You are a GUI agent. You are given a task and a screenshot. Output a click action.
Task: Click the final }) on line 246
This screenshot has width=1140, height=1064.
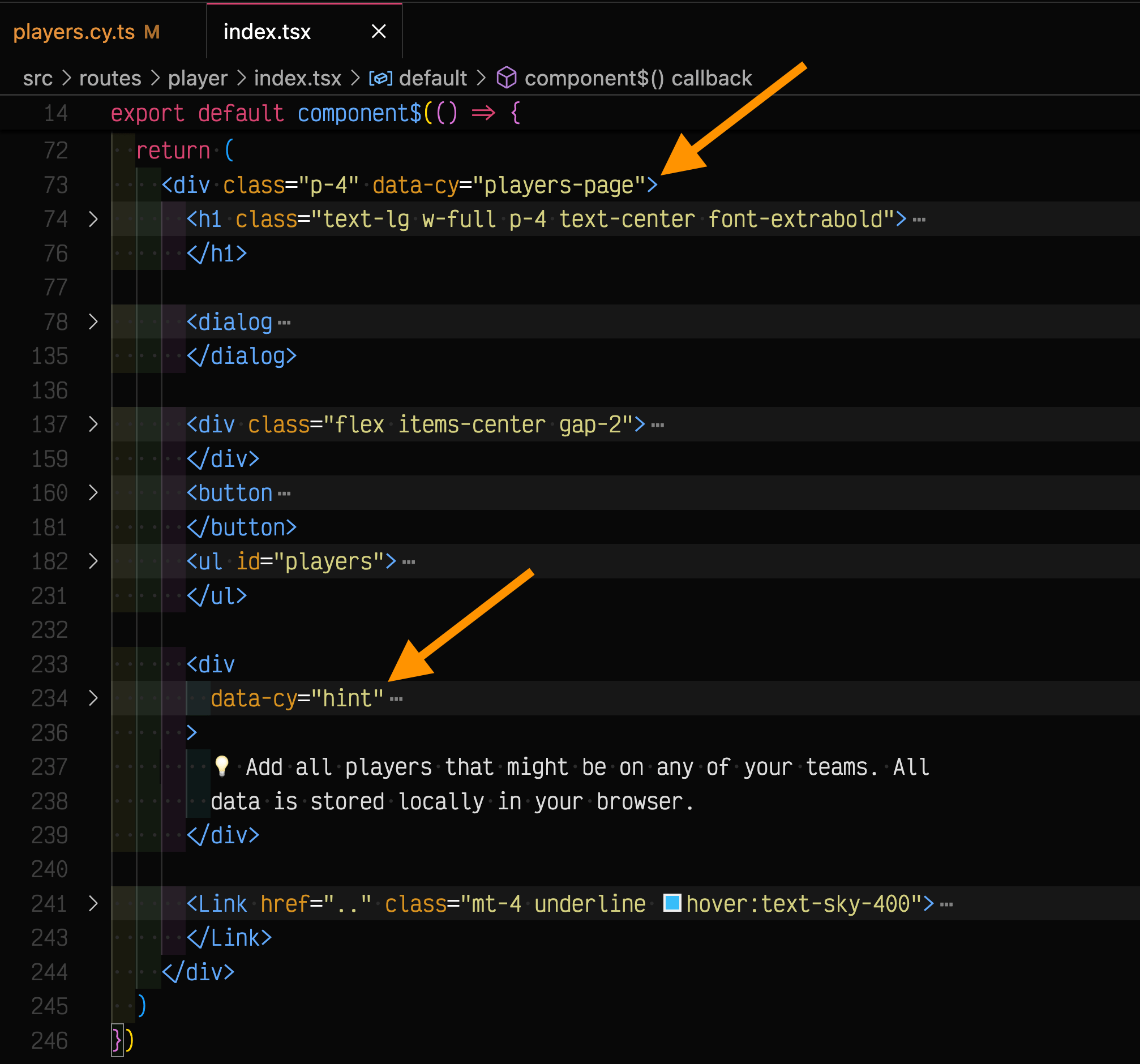pos(123,1040)
